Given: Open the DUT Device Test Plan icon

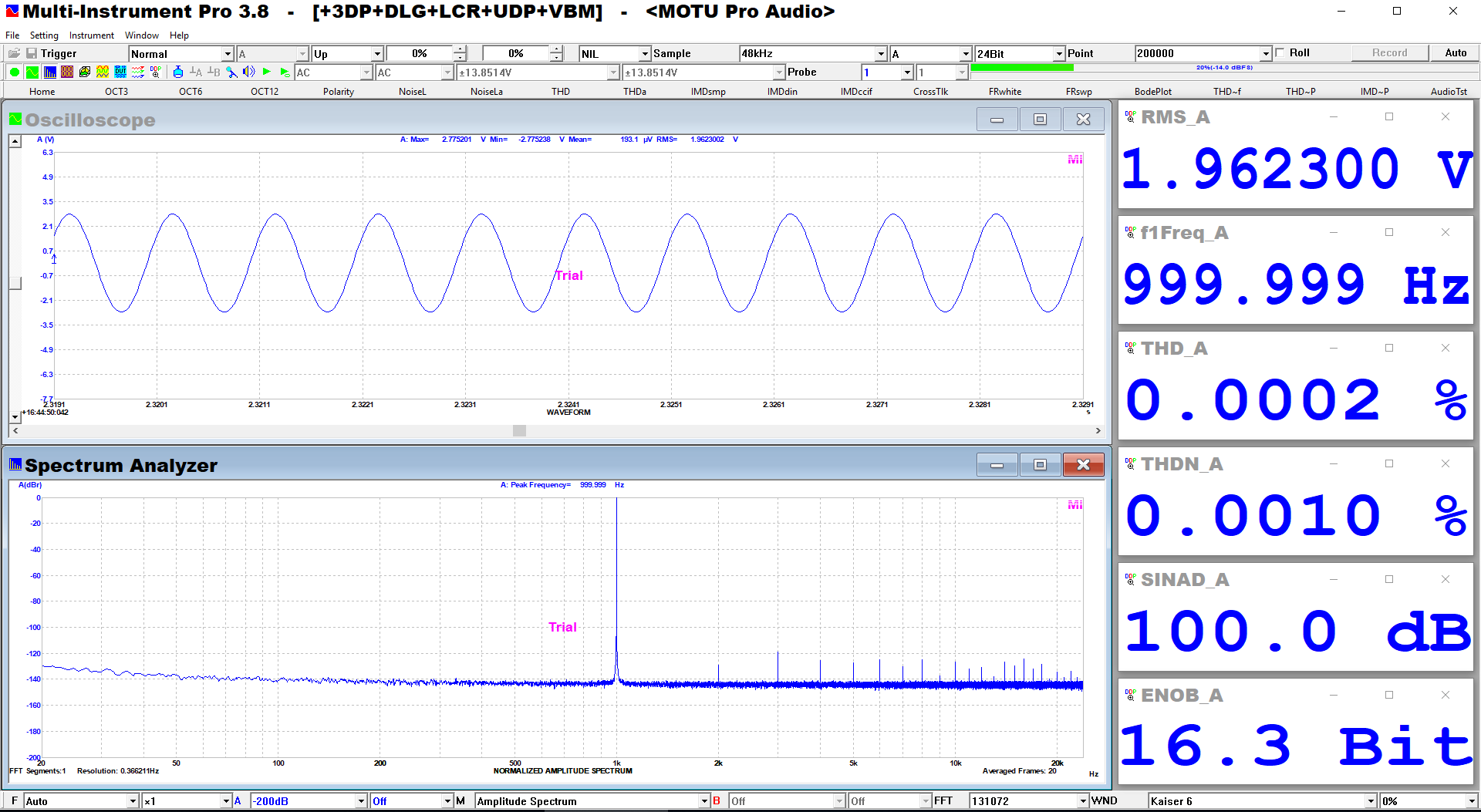Looking at the screenshot, I should [x=120, y=72].
